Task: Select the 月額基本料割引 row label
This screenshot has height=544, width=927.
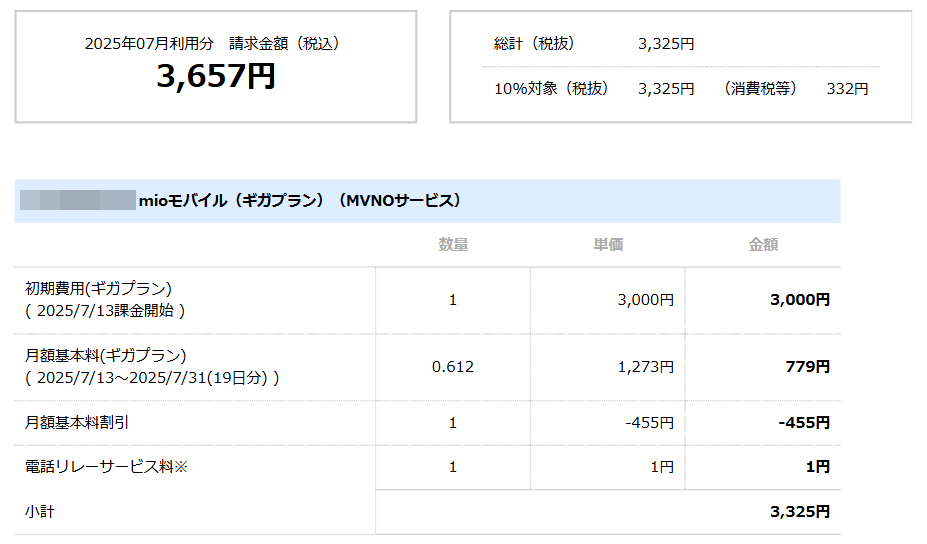Action: click(x=77, y=423)
